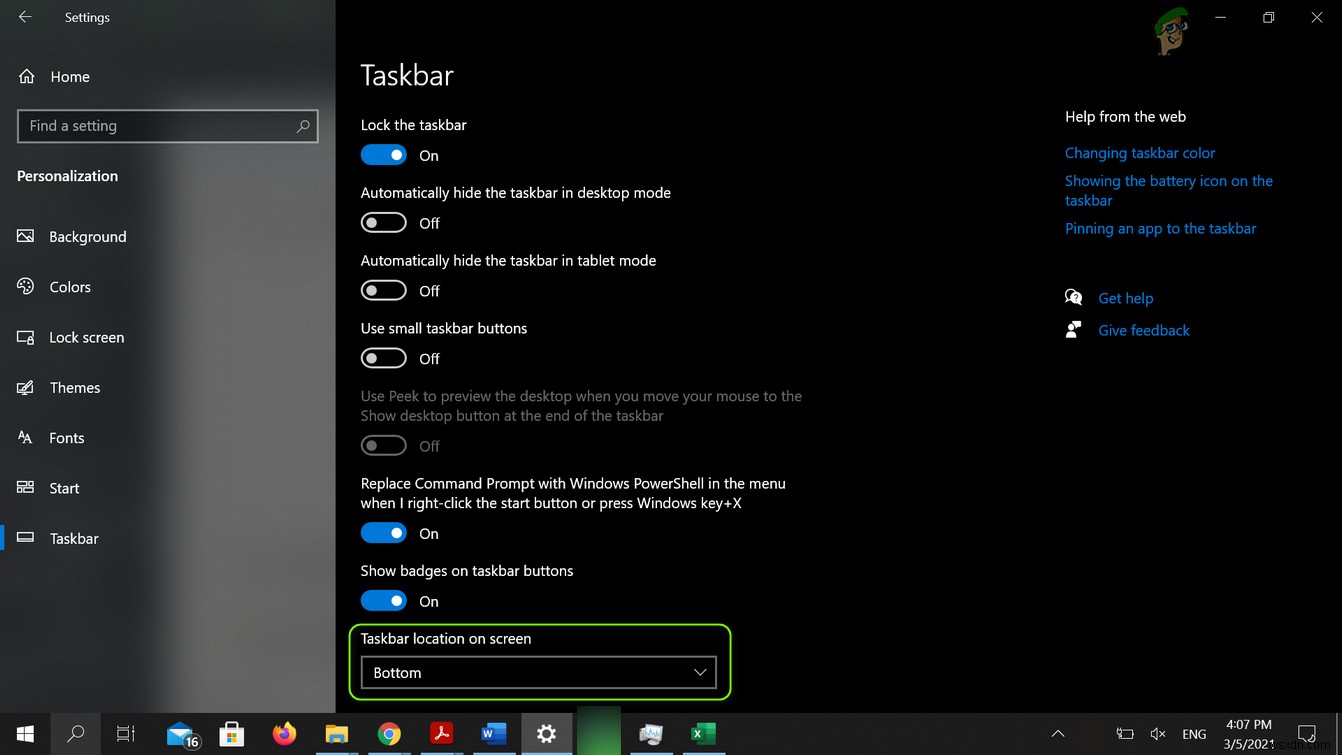Image resolution: width=1342 pixels, height=755 pixels.
Task: Select the Fonts icon
Action: tap(26, 437)
